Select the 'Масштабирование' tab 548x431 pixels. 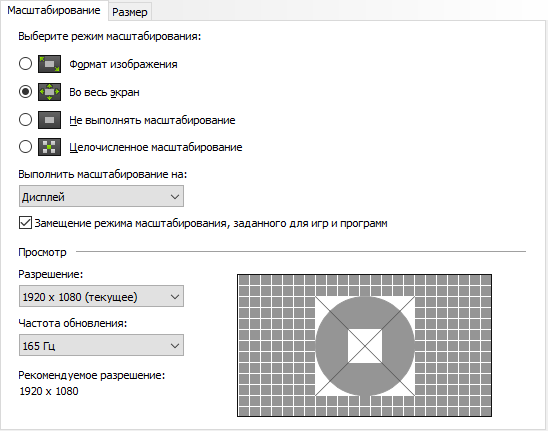click(54, 10)
